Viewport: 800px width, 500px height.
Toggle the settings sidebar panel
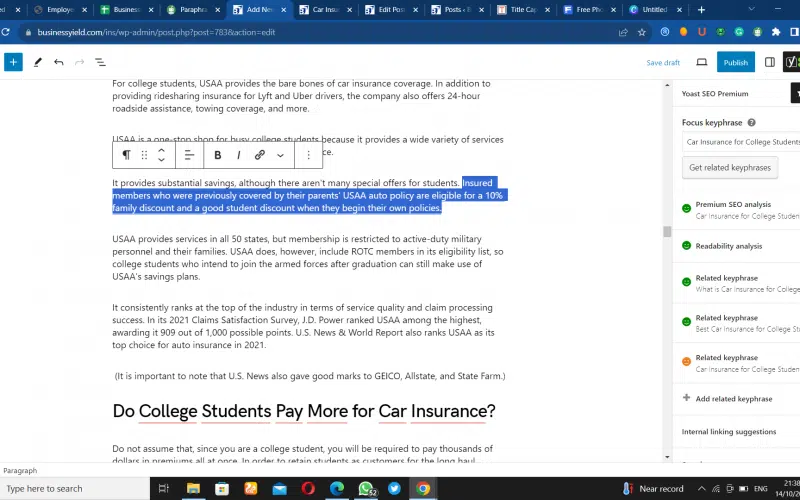coord(769,62)
